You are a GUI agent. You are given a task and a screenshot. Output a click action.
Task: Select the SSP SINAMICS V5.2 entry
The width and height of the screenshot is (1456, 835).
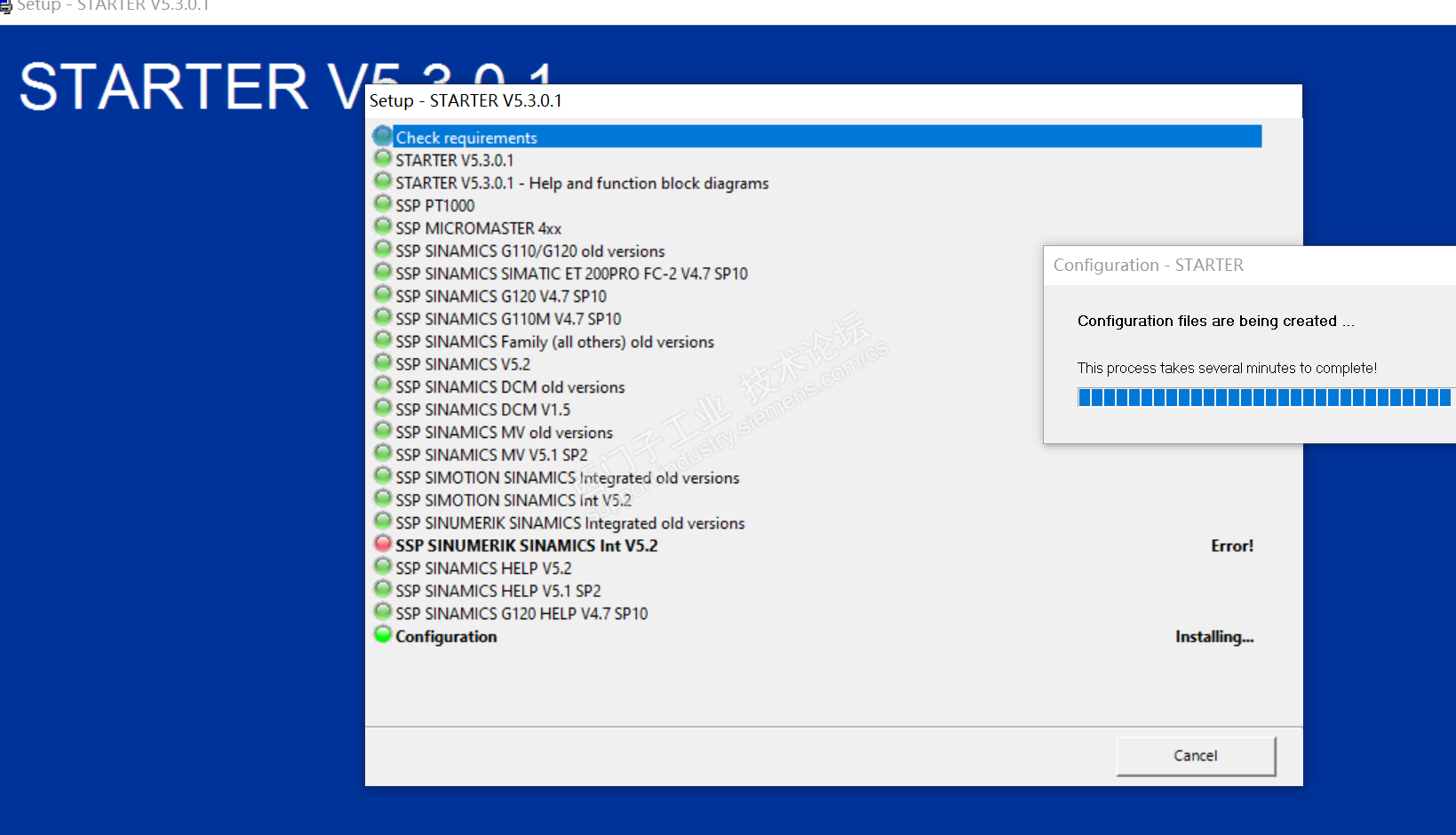[463, 364]
